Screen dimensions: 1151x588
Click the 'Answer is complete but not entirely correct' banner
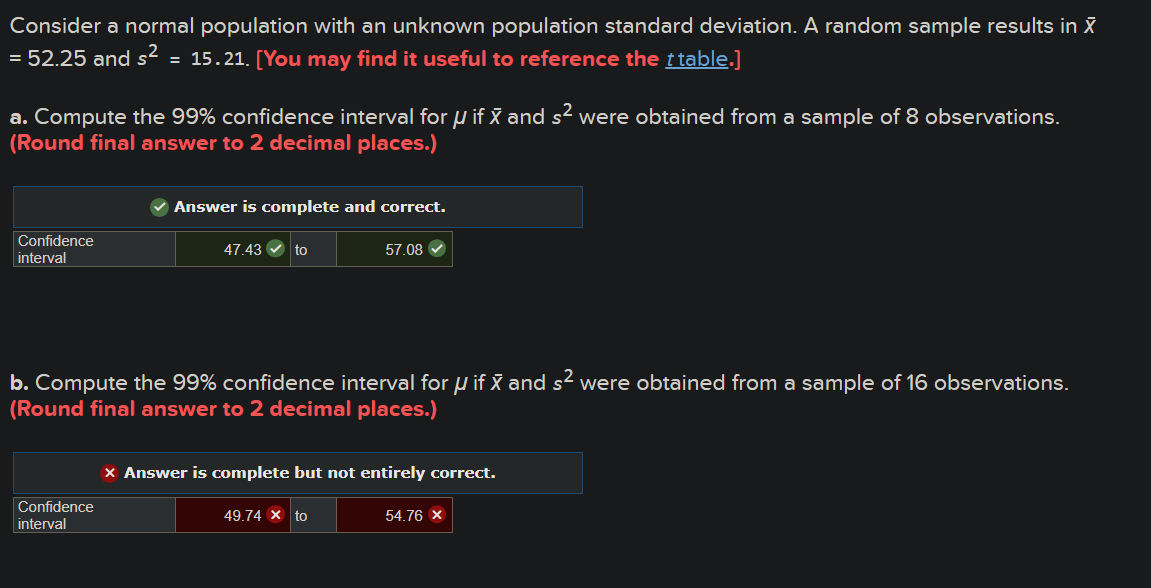[x=297, y=473]
